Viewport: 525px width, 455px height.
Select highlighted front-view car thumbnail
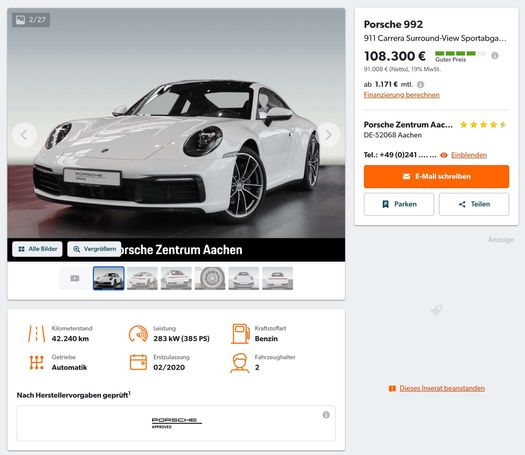(108, 278)
